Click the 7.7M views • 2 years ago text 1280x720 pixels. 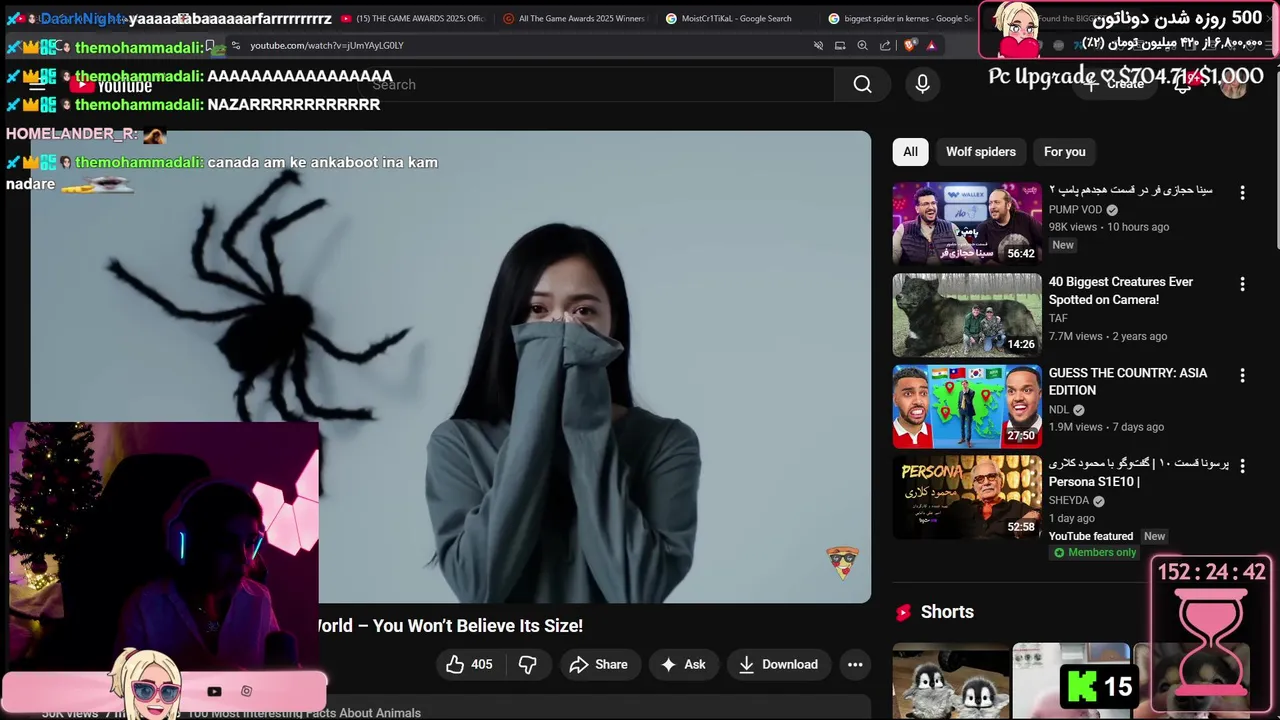[1108, 336]
